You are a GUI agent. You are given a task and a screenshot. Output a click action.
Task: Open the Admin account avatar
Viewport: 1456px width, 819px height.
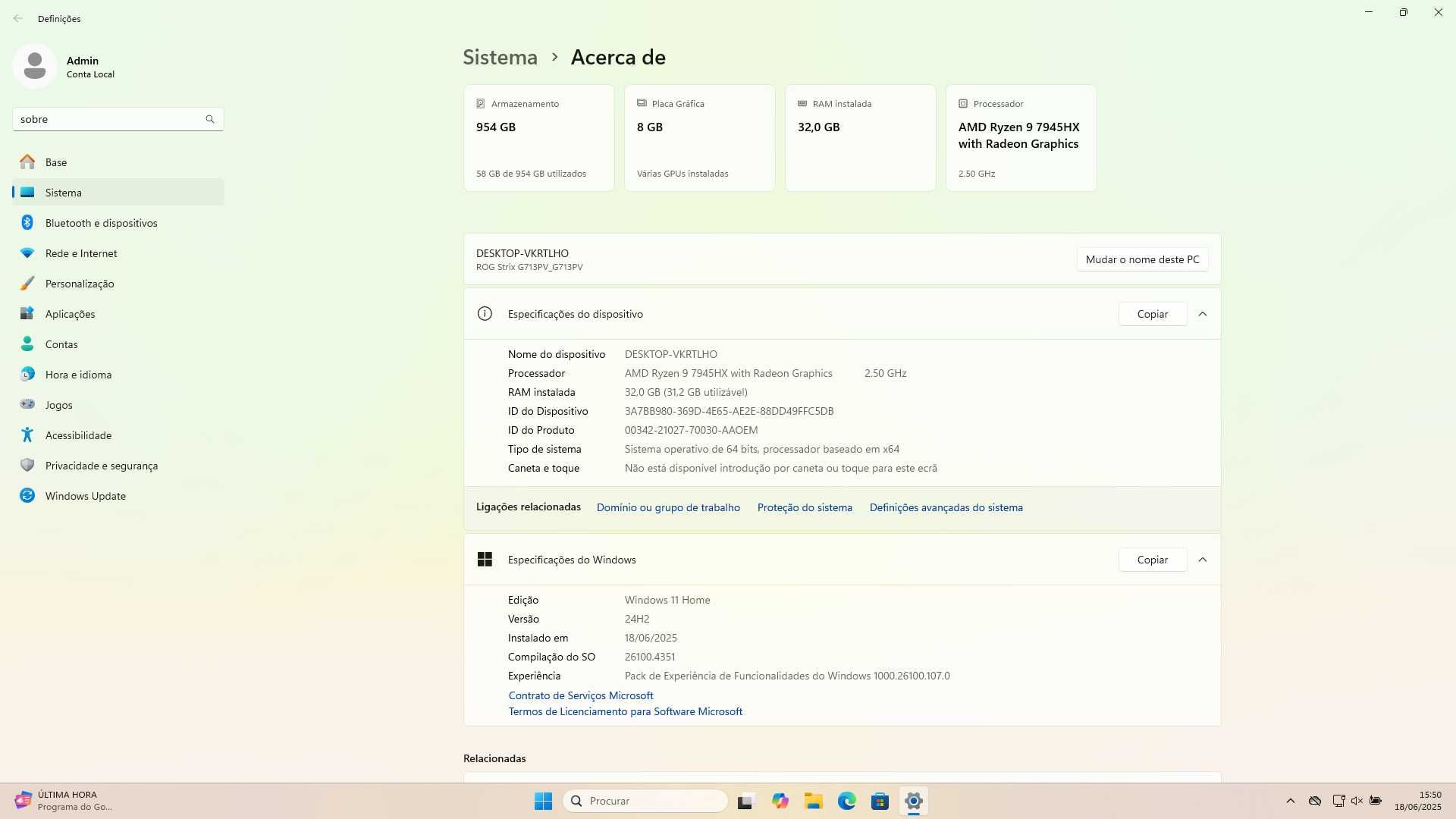coord(34,66)
